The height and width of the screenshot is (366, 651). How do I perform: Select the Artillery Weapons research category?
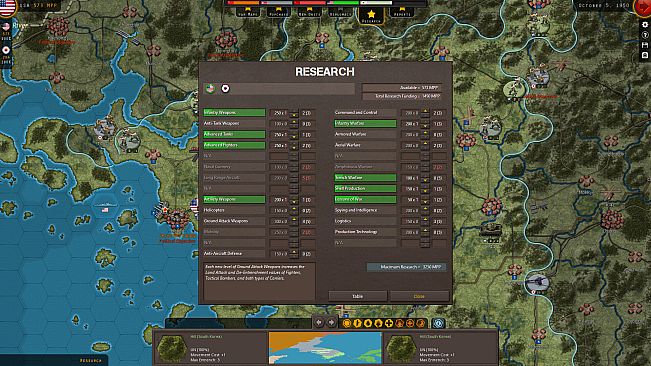click(234, 200)
